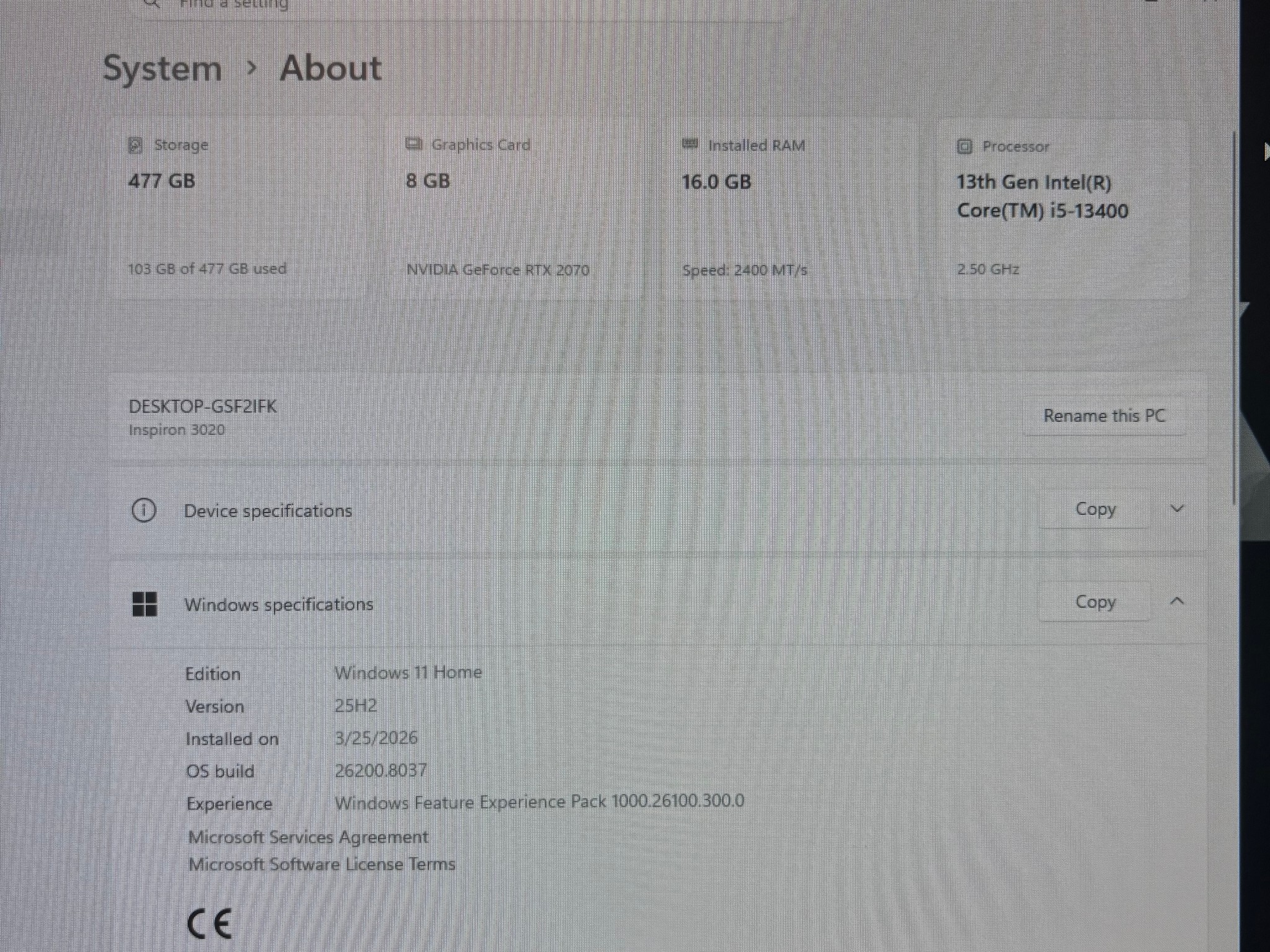Click the Installed RAM chip icon
1270x952 pixels.
690,144
